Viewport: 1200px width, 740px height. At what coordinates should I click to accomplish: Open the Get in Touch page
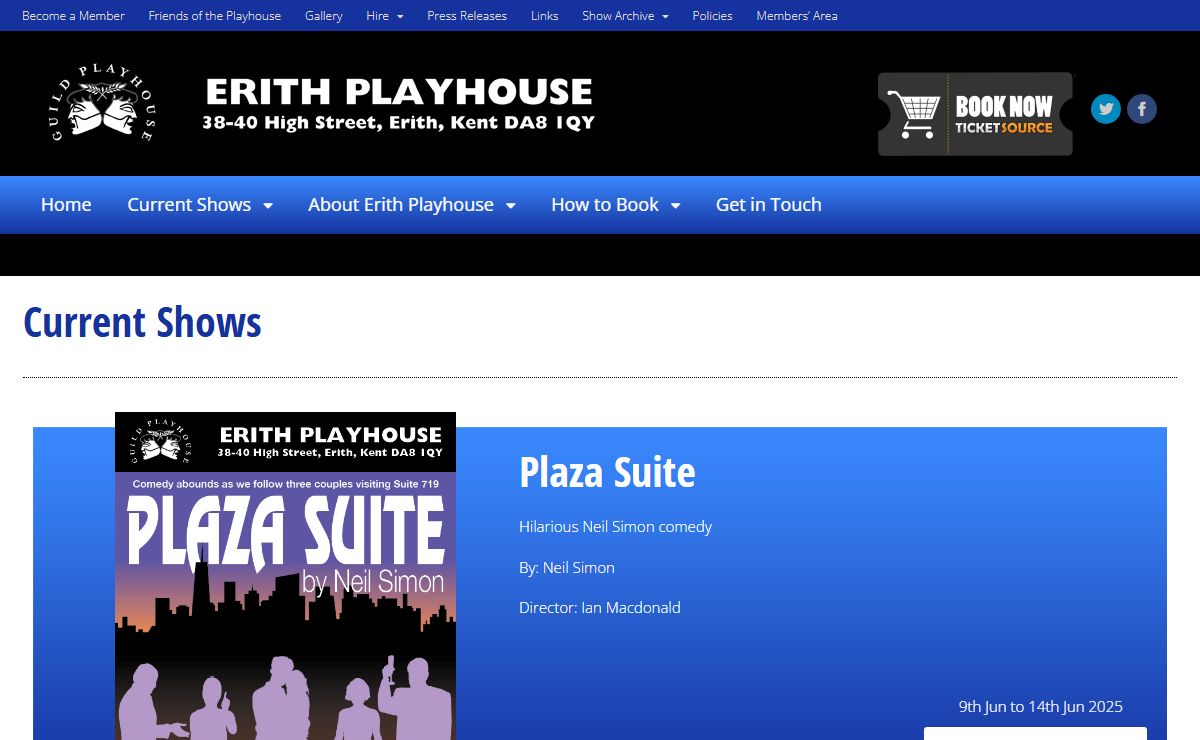click(x=769, y=205)
